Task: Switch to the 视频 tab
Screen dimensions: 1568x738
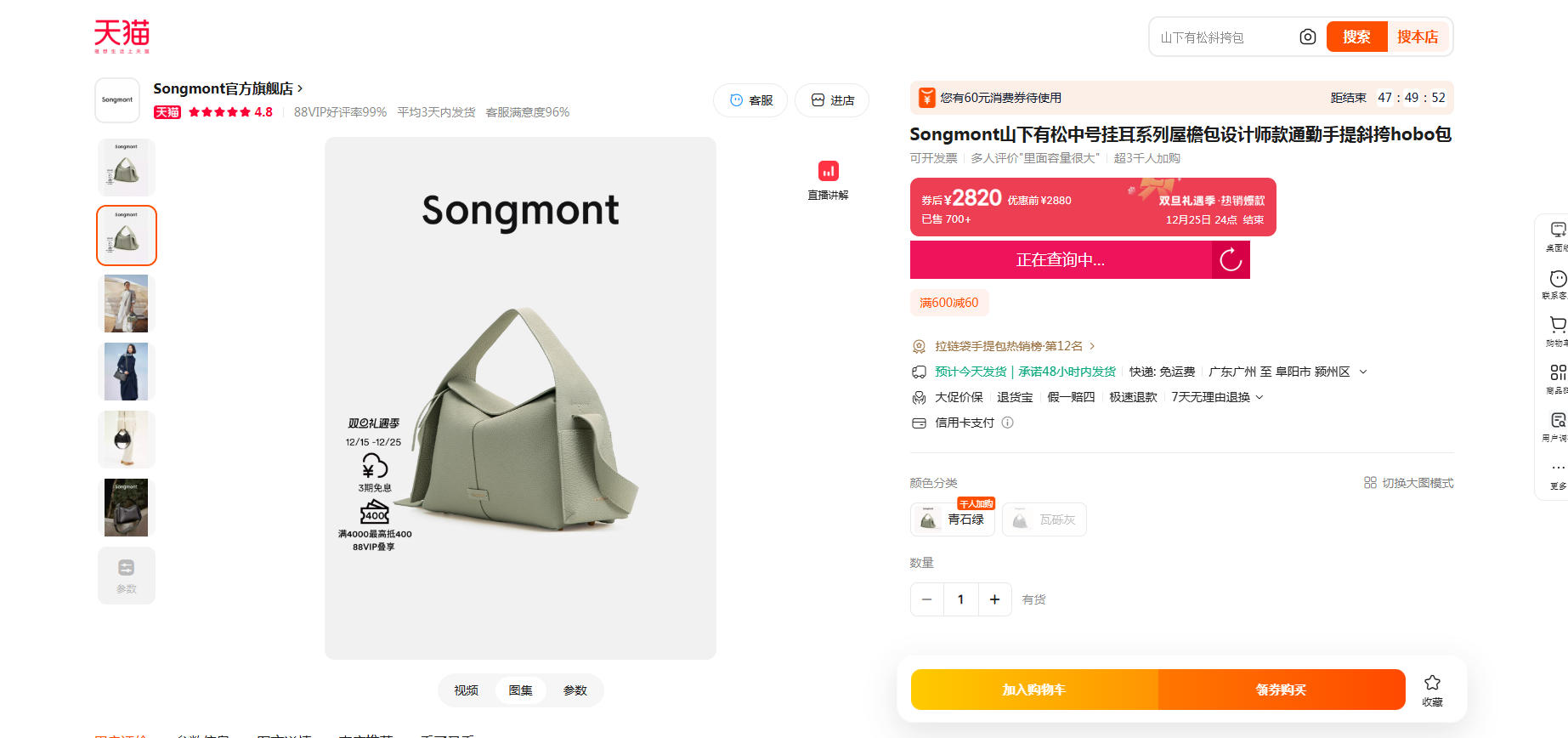Action: click(x=466, y=690)
